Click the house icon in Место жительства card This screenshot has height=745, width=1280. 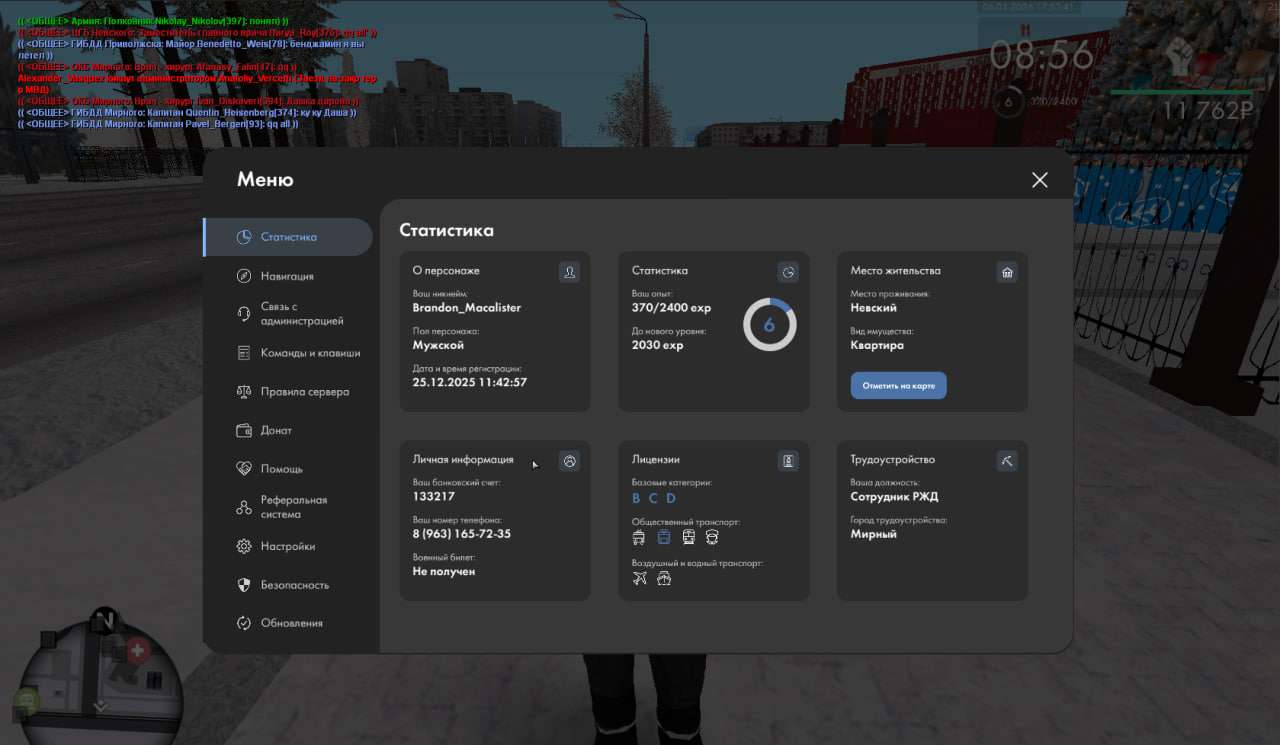click(x=1007, y=272)
